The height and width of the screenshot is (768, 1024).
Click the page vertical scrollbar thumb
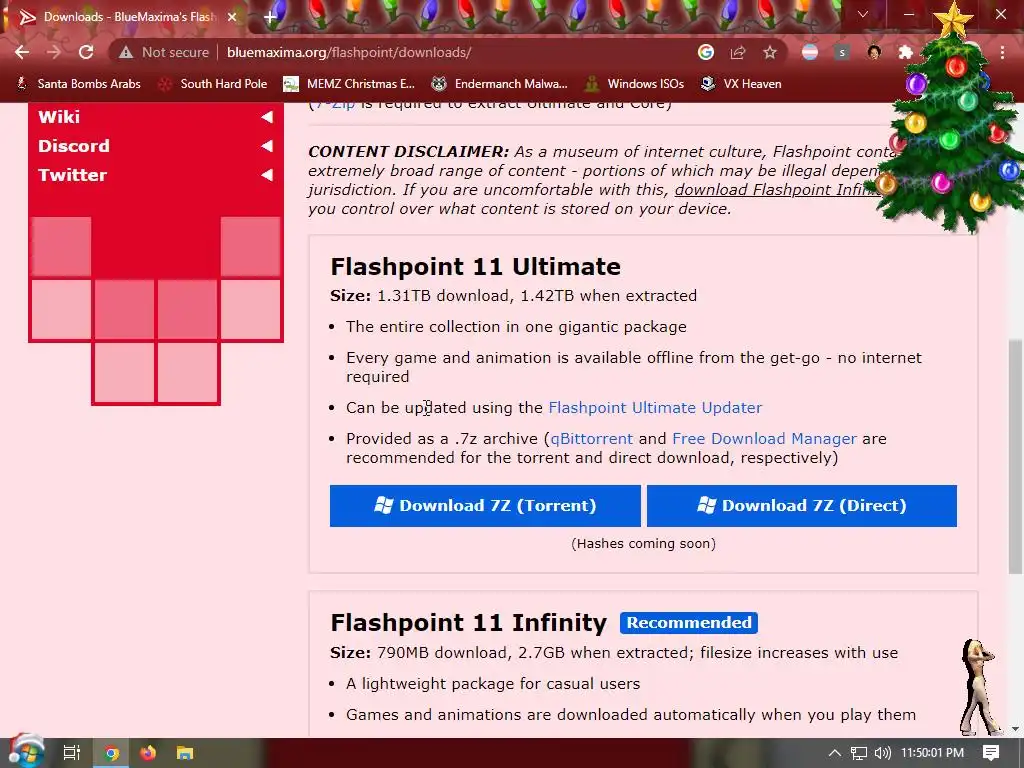tap(1015, 457)
